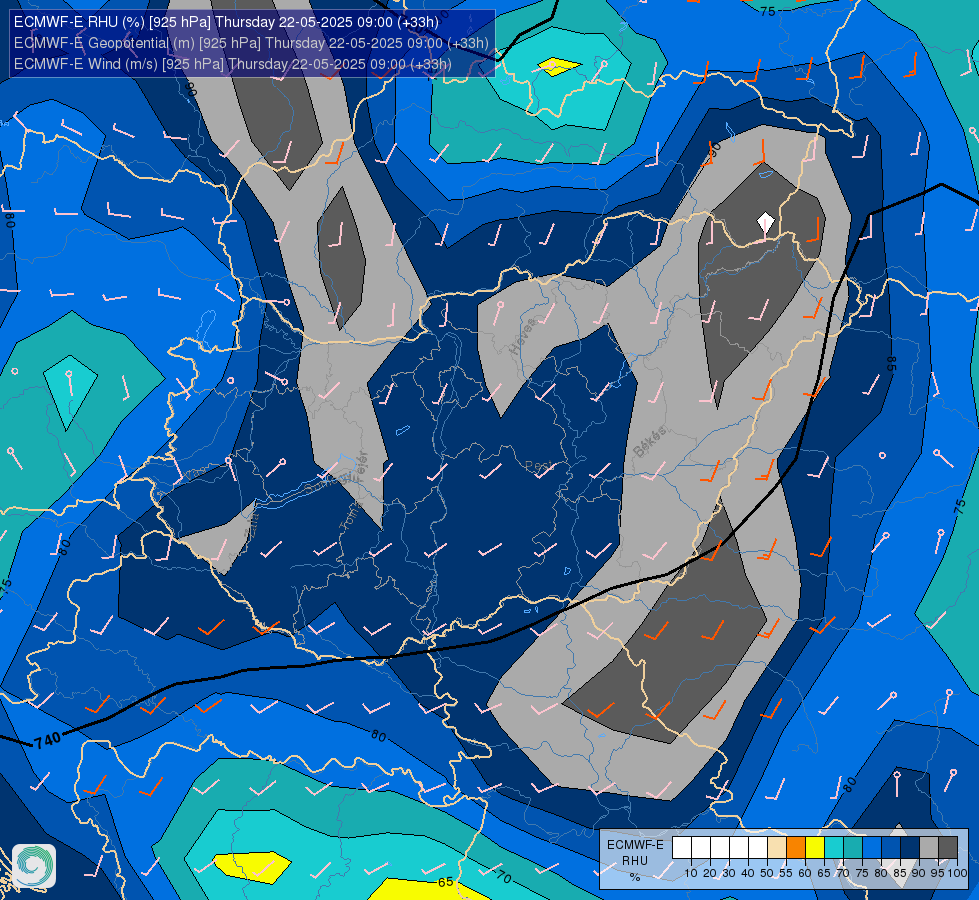Click the 70 contour label on the map
Viewport: 979px width, 900px height.
503,878
